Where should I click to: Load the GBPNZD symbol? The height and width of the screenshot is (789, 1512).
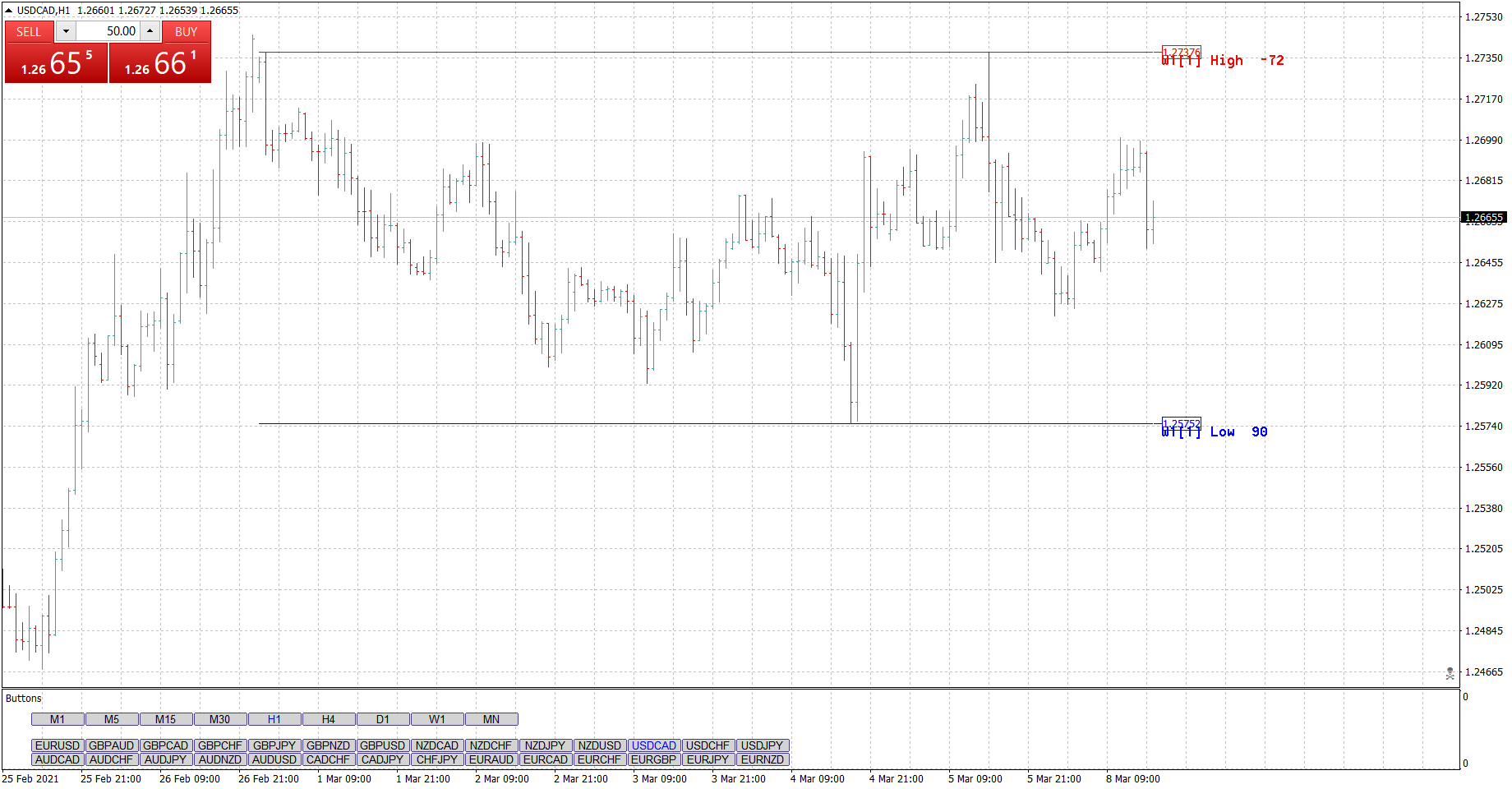329,745
